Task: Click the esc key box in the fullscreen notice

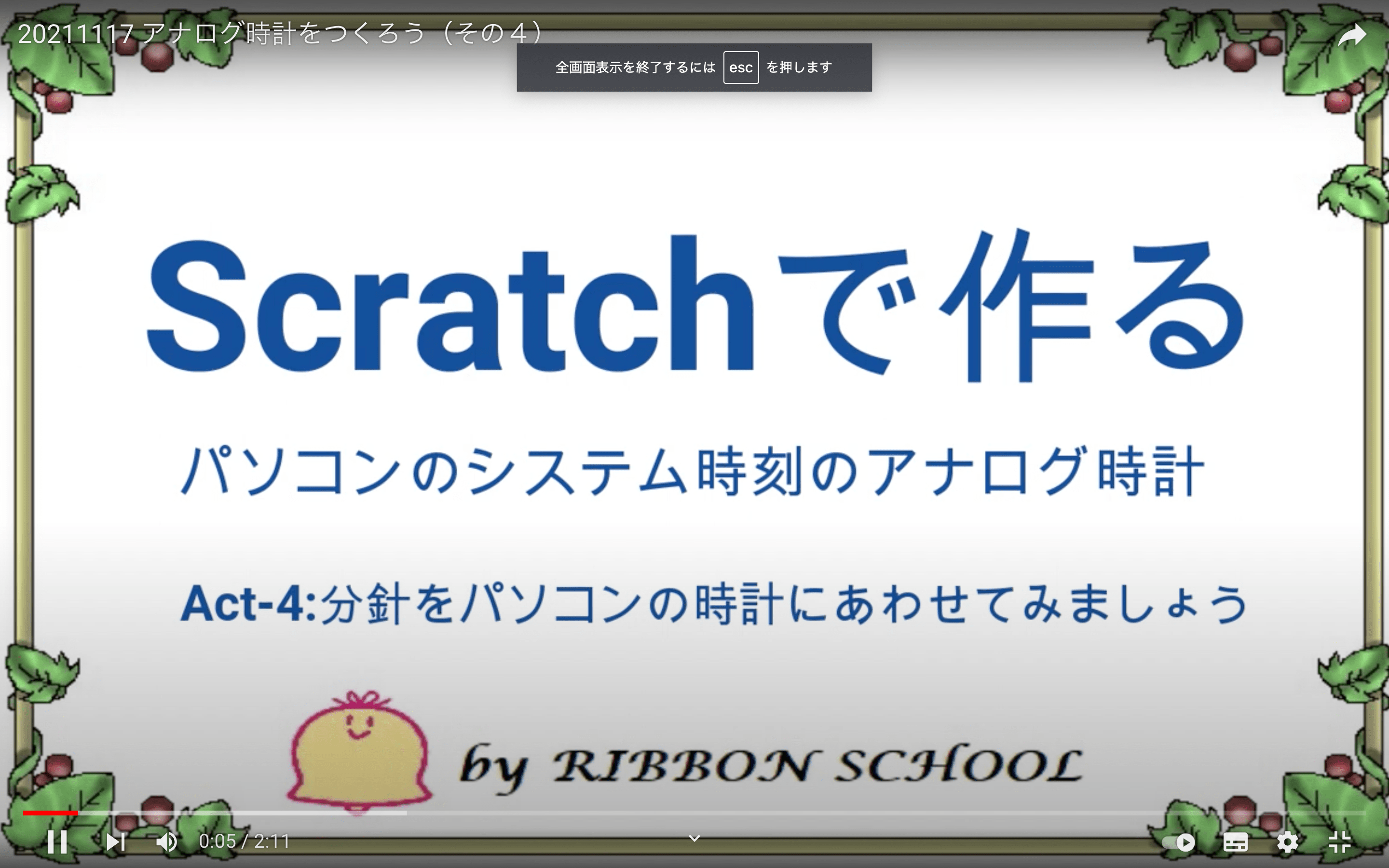Action: click(740, 68)
